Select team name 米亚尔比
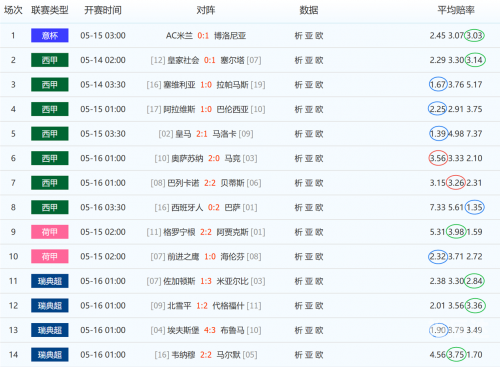500x367 pixels. click(232, 281)
